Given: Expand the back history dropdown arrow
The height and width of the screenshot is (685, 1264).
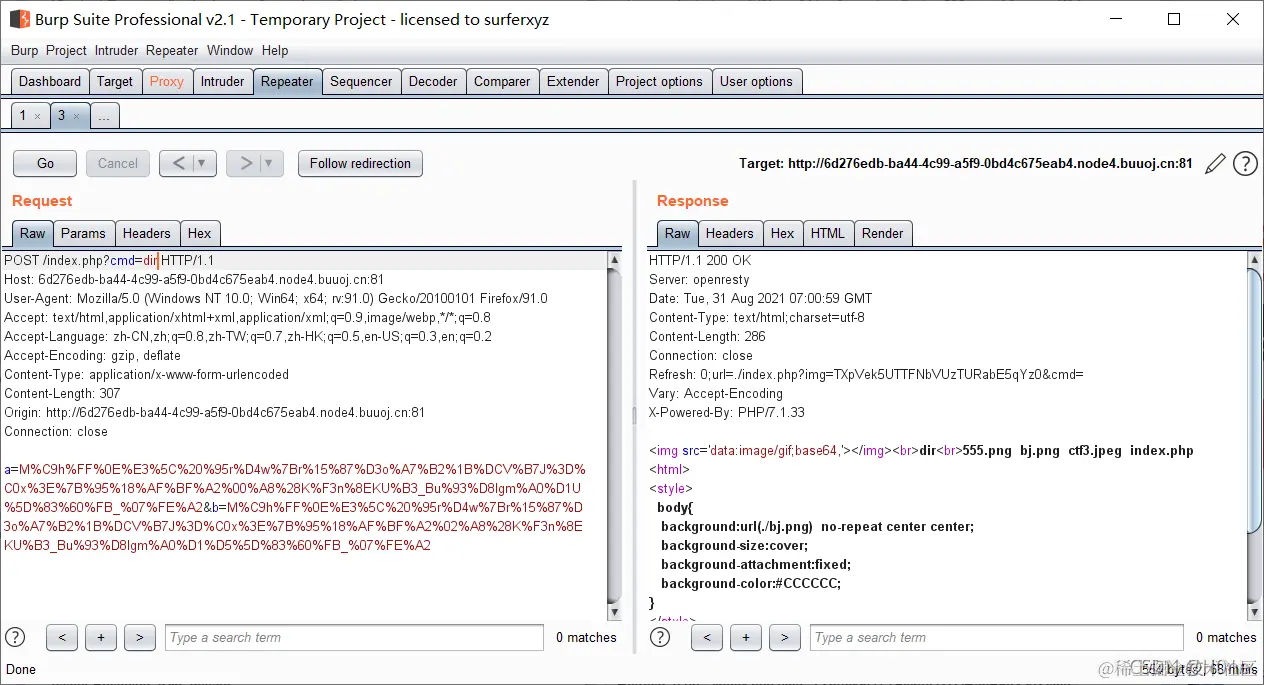Looking at the screenshot, I should (x=203, y=163).
